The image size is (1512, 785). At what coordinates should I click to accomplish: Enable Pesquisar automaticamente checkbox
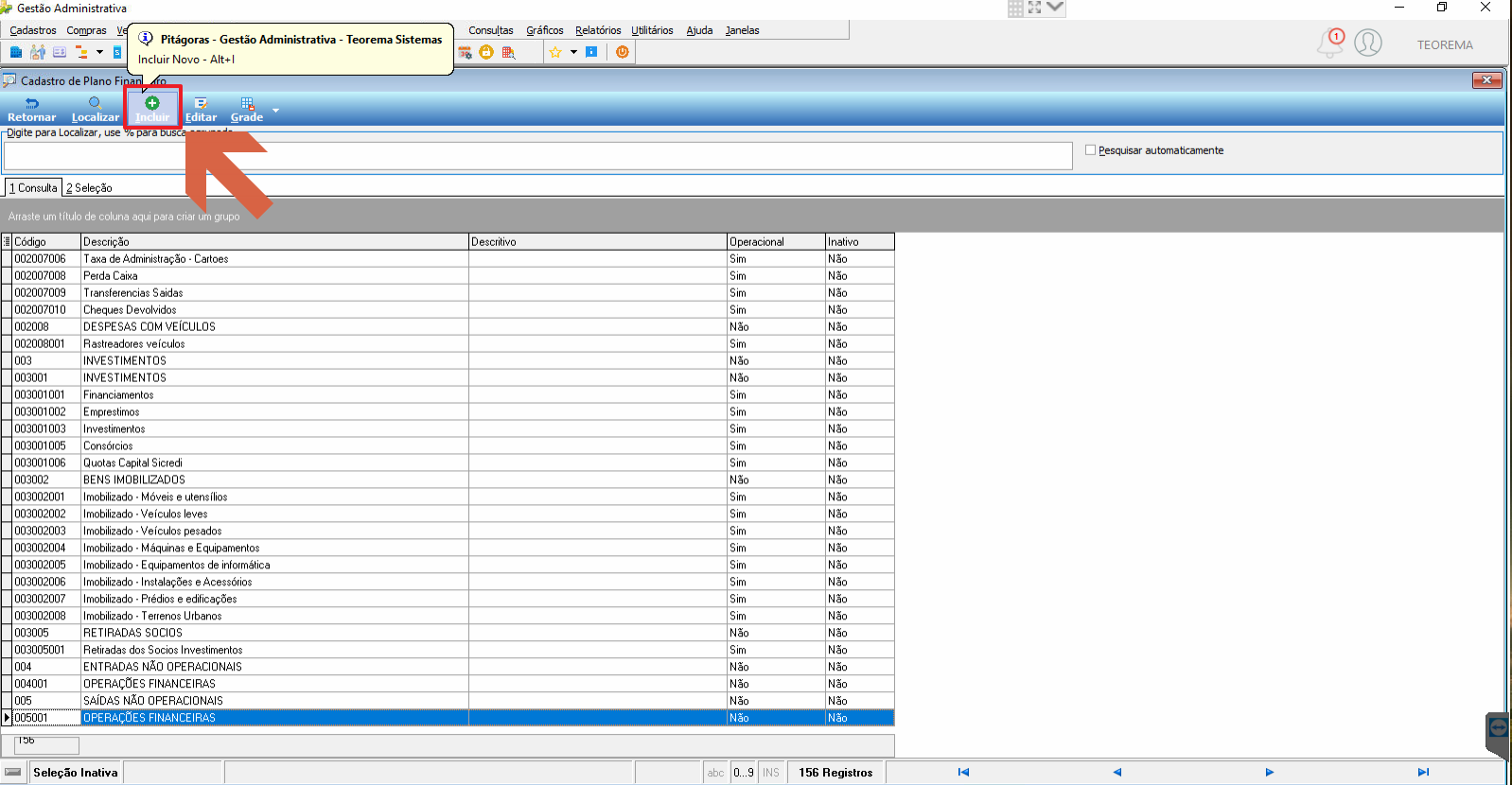pyautogui.click(x=1090, y=149)
